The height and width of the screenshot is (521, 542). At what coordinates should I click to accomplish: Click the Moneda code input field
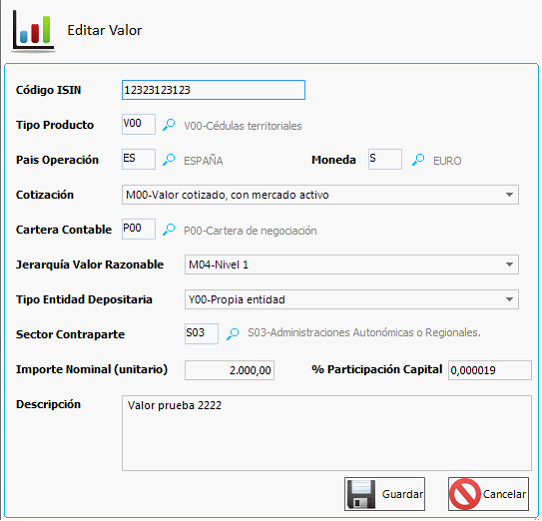(x=385, y=159)
